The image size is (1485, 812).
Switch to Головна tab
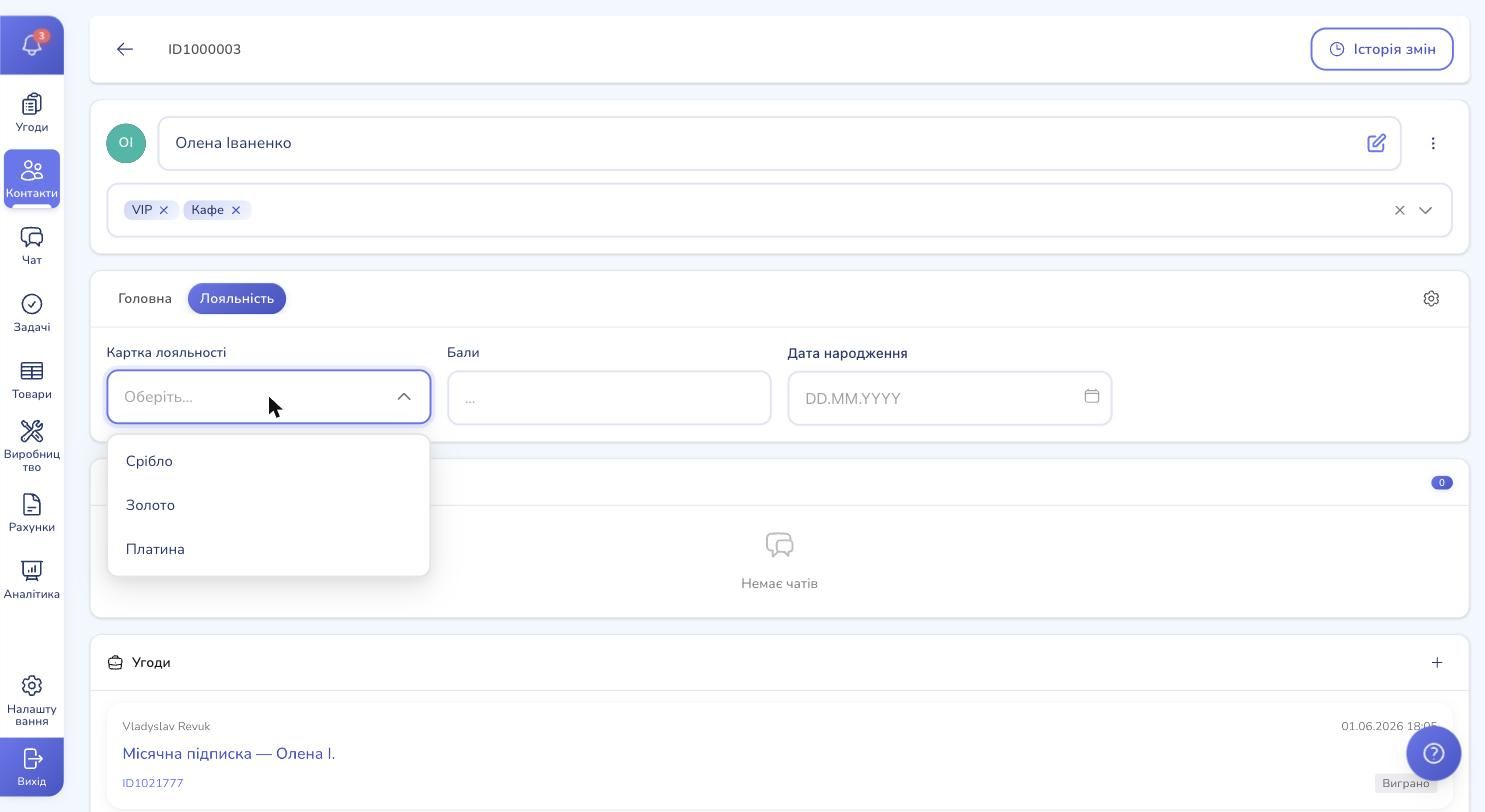coord(145,299)
